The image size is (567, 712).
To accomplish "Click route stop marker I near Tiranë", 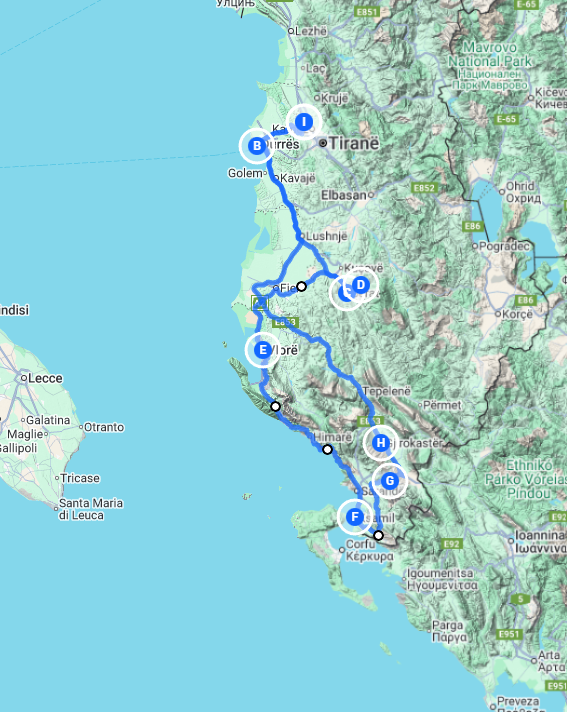I will (304, 122).
